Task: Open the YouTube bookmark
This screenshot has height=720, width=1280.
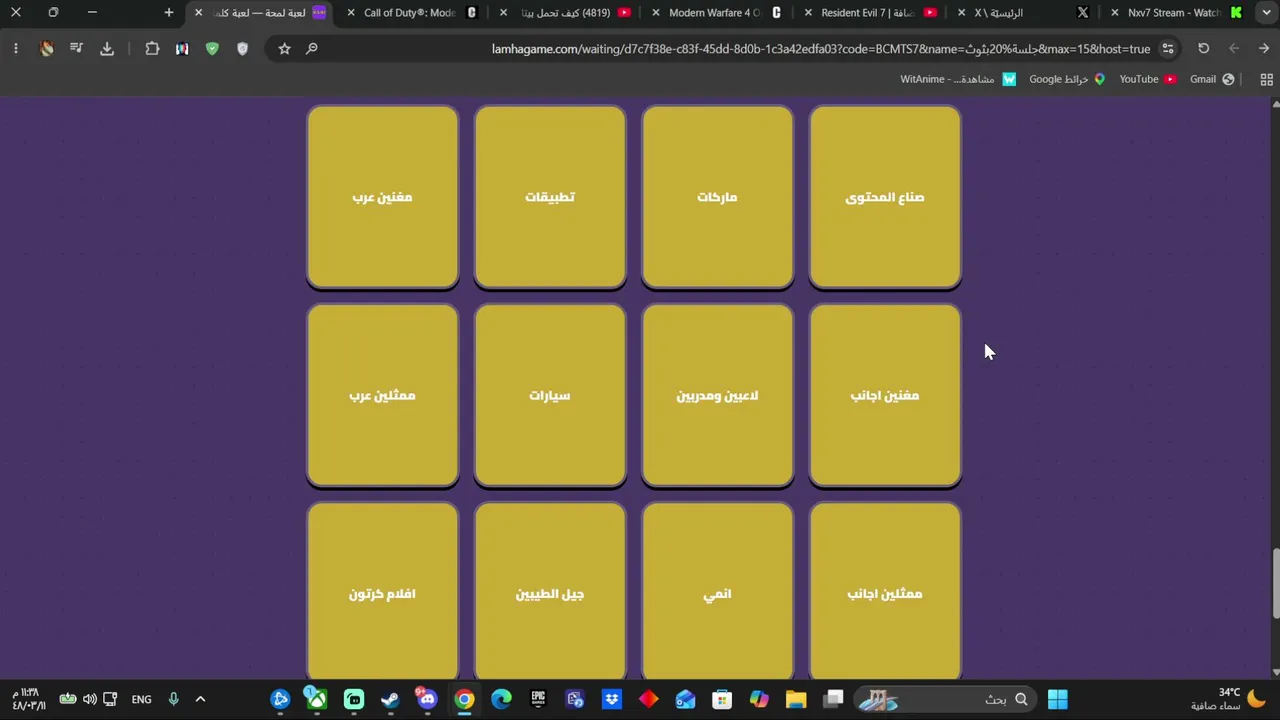Action: (1147, 79)
